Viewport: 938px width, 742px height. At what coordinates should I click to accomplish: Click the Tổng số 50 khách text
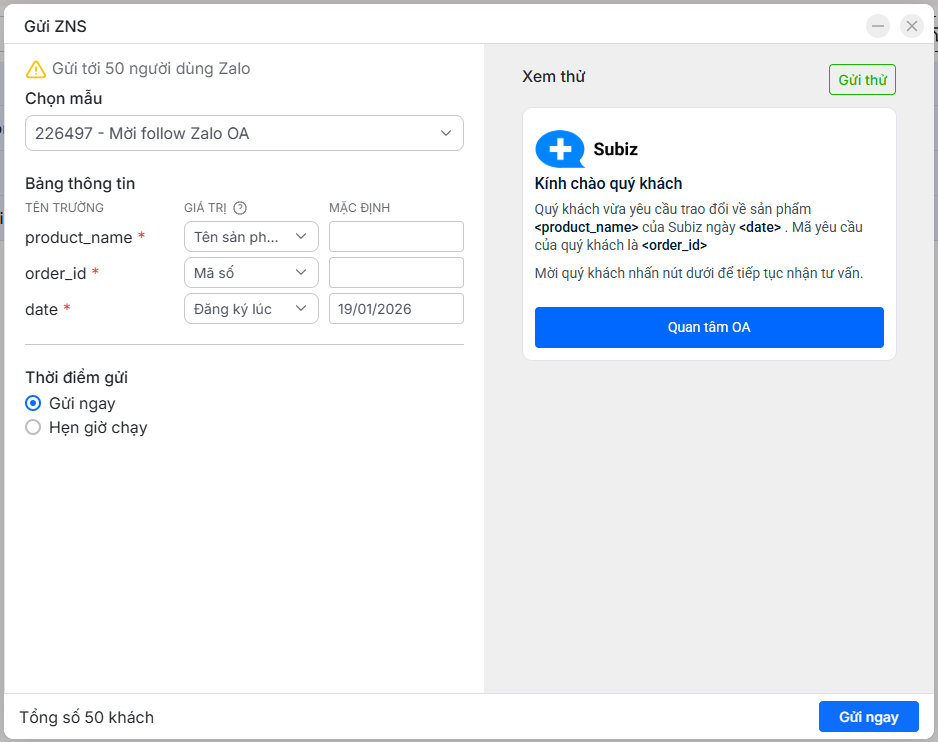click(87, 718)
